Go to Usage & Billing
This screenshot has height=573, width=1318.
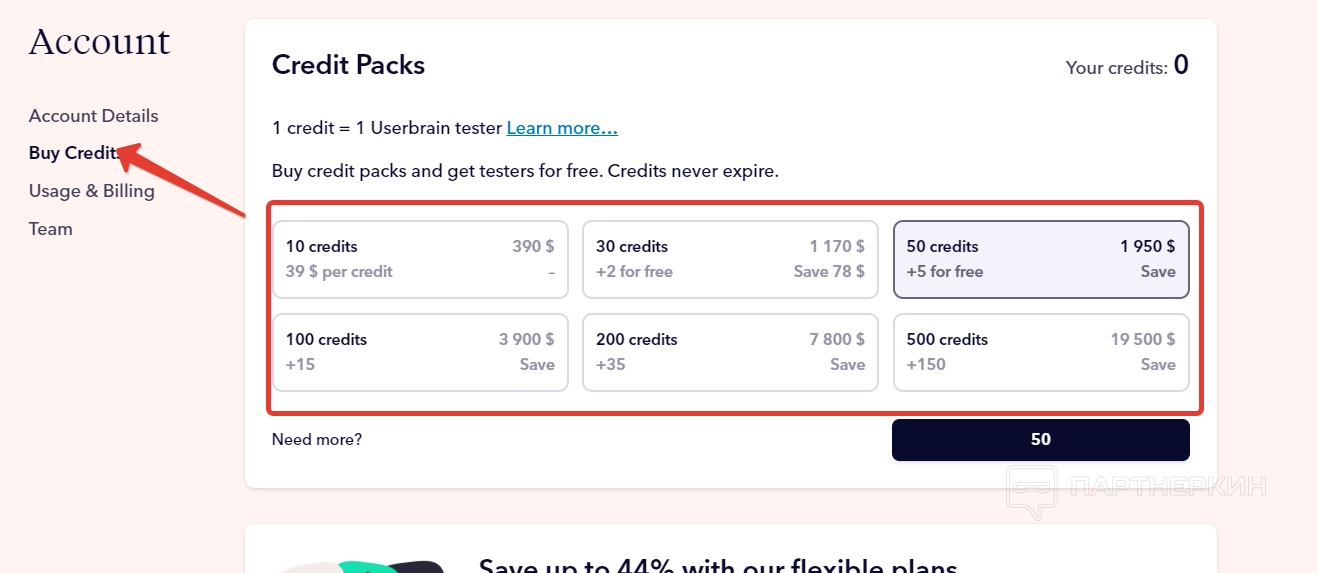91,191
